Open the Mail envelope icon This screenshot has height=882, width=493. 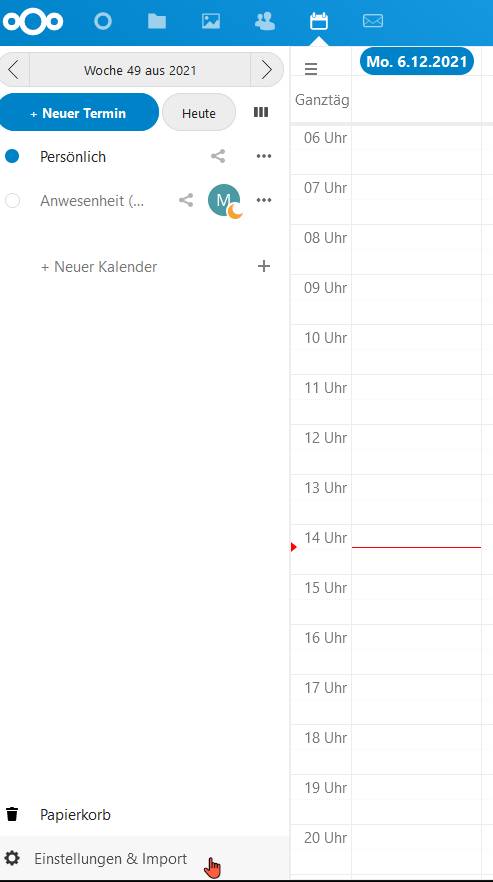pyautogui.click(x=373, y=21)
